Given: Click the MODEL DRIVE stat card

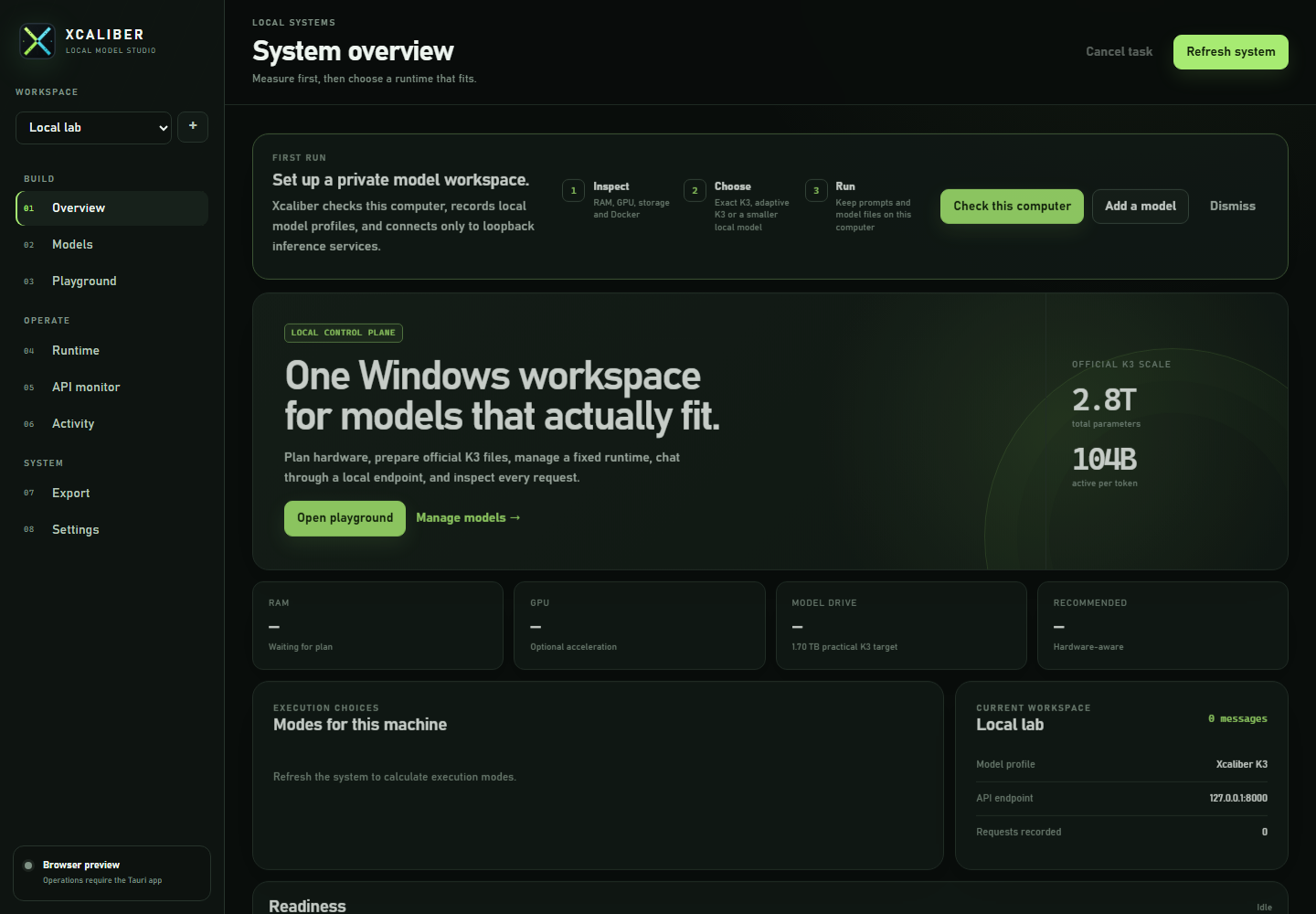Looking at the screenshot, I should [901, 626].
